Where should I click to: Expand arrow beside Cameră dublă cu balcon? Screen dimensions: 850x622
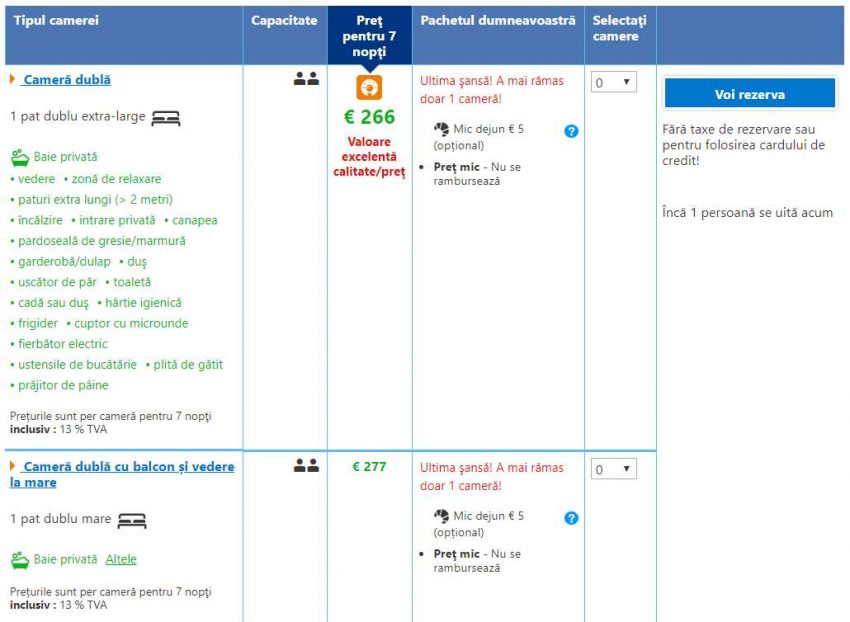point(13,466)
